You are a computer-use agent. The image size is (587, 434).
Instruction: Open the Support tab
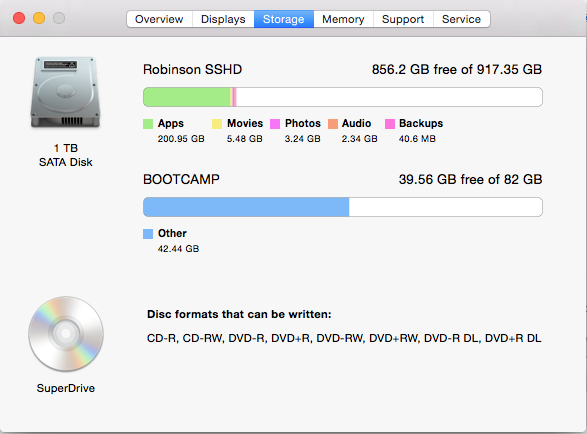[403, 19]
